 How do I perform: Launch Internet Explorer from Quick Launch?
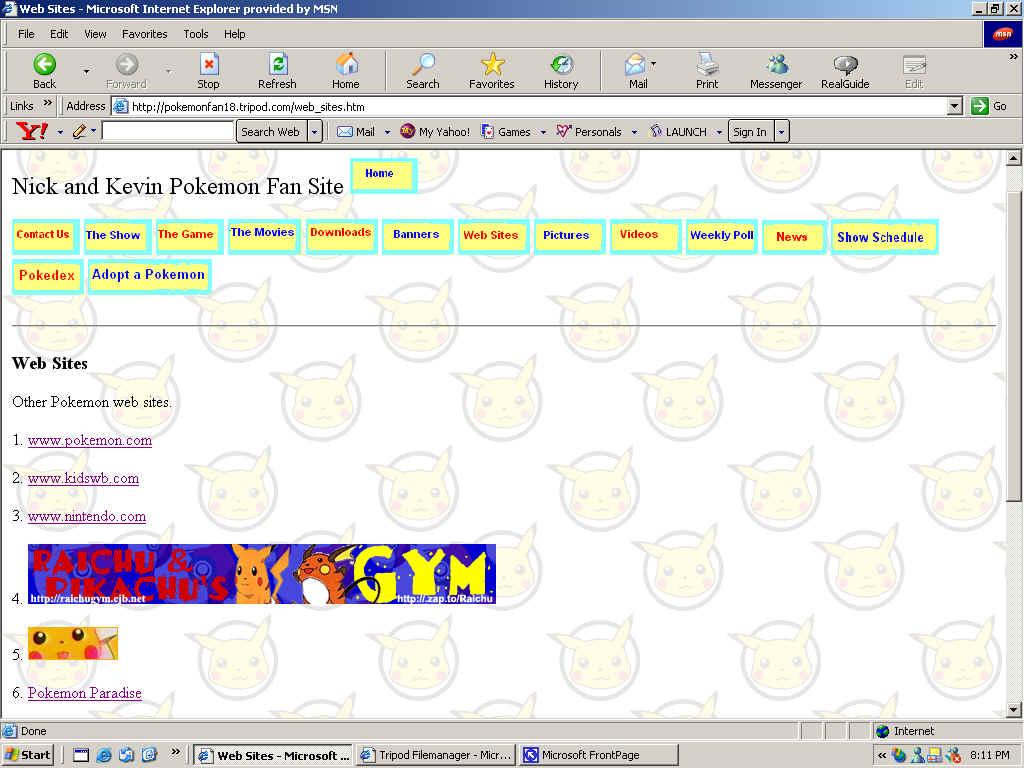[x=104, y=756]
